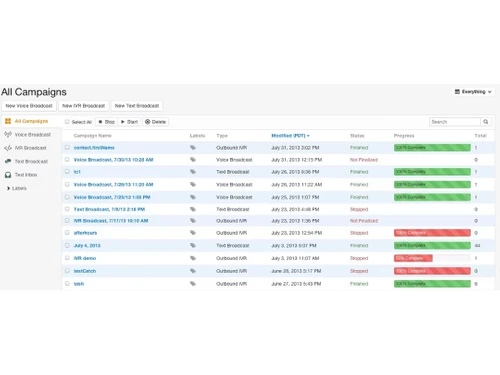Click the New Voice Broadcast button

pyautogui.click(x=29, y=106)
